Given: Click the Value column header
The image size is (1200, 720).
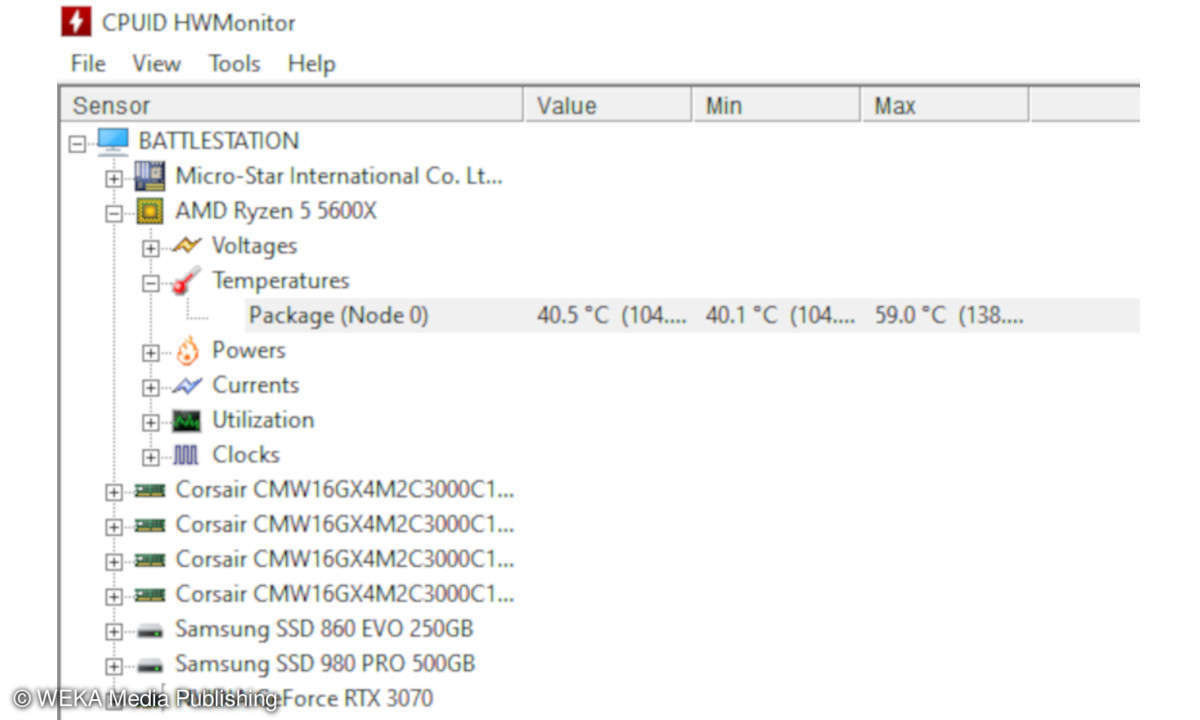Looking at the screenshot, I should click(608, 105).
